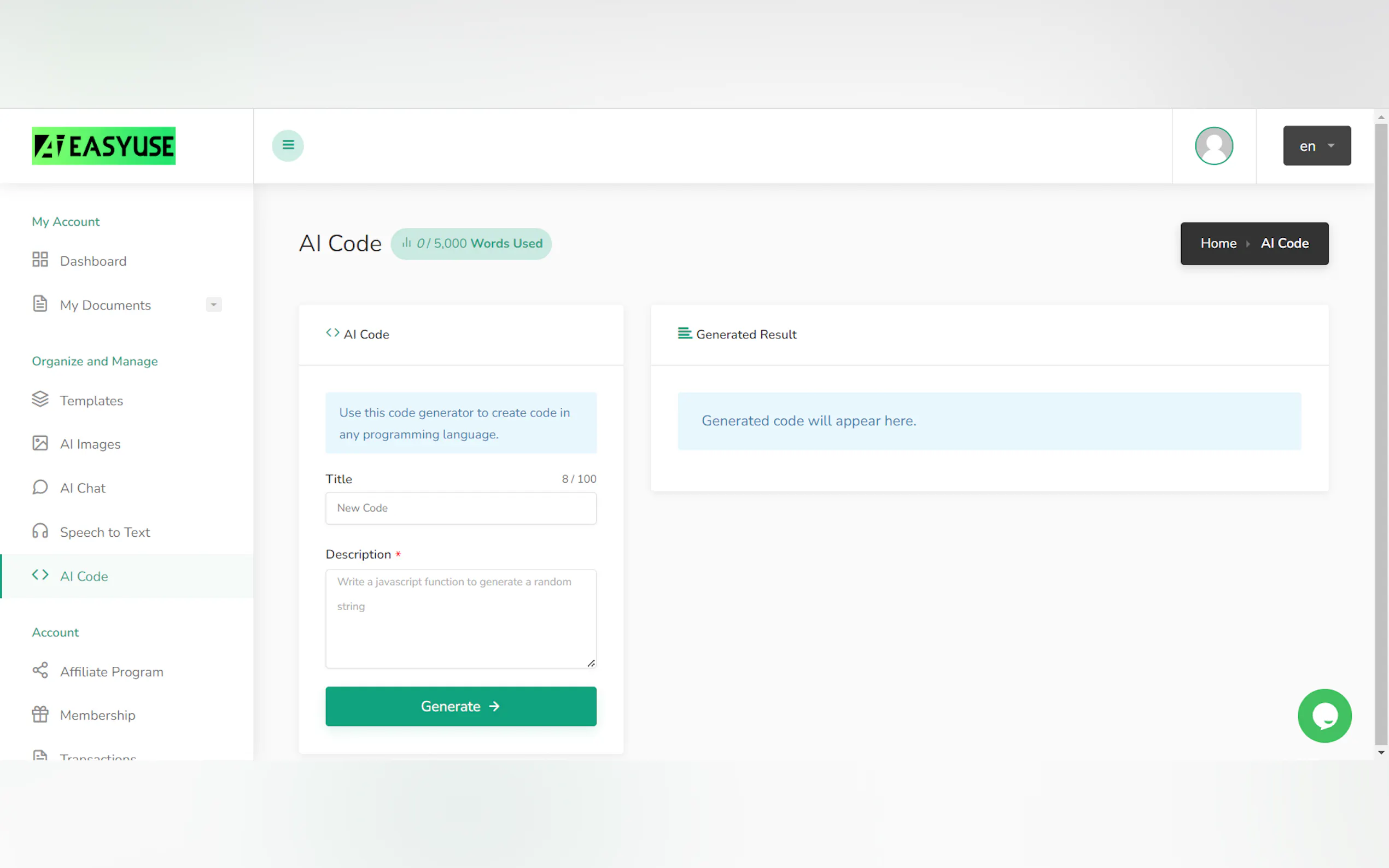
Task: Click into the Title input field
Action: 460,508
